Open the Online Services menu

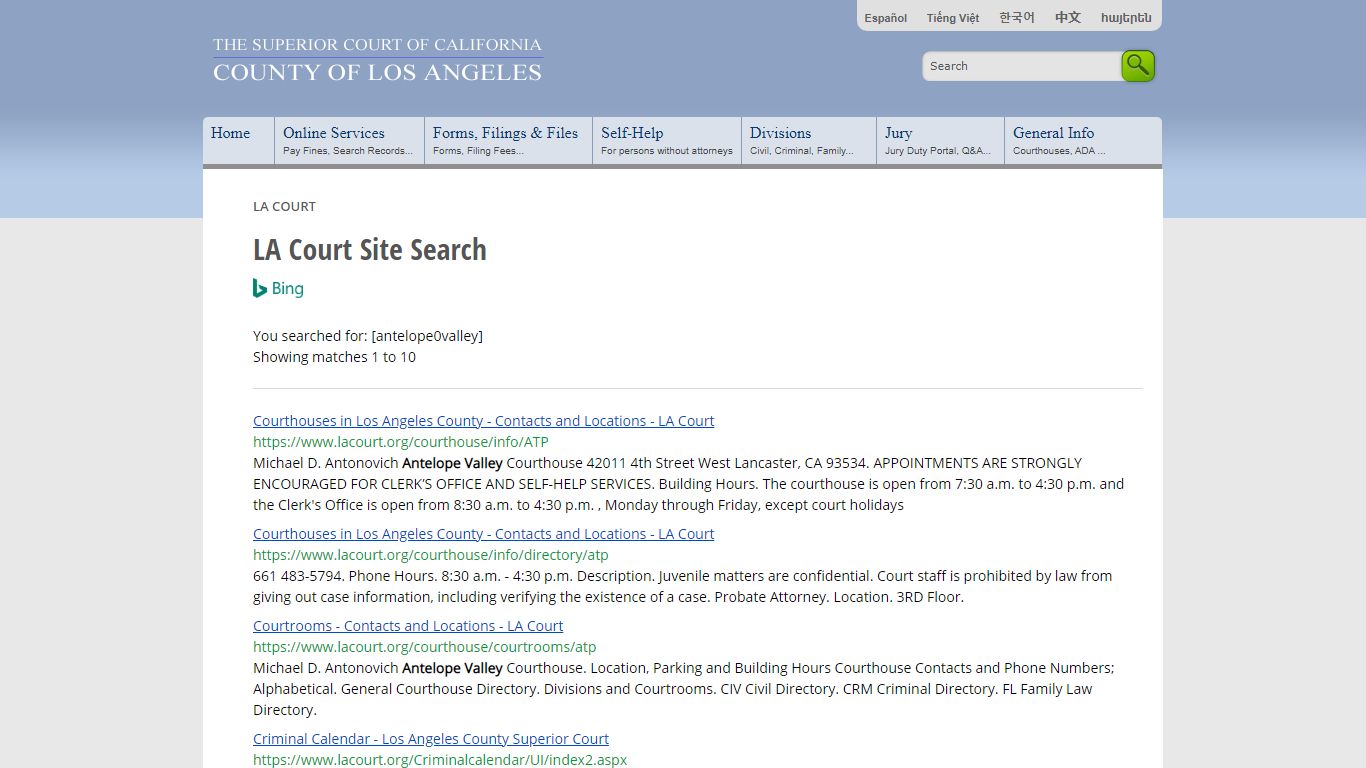coord(349,141)
